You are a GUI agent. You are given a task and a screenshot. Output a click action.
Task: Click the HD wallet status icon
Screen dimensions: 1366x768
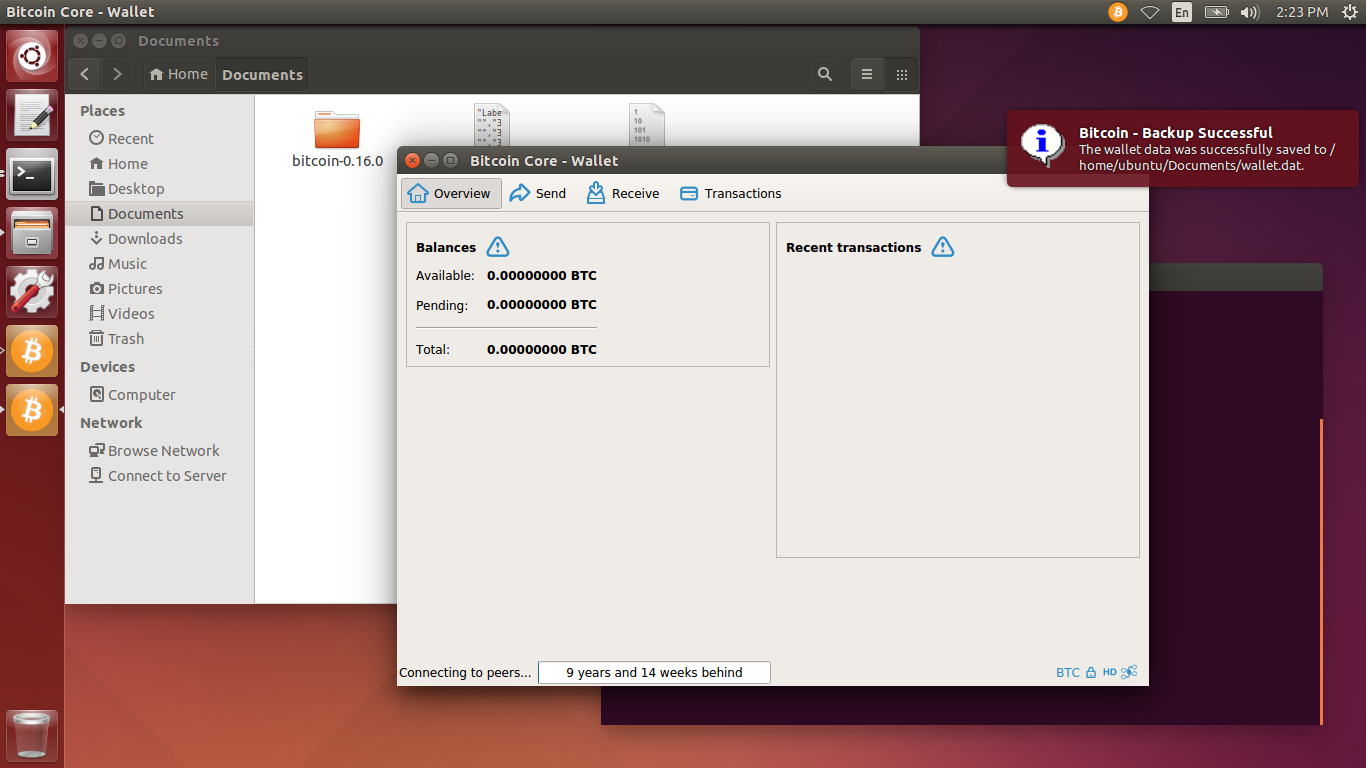[1110, 673]
